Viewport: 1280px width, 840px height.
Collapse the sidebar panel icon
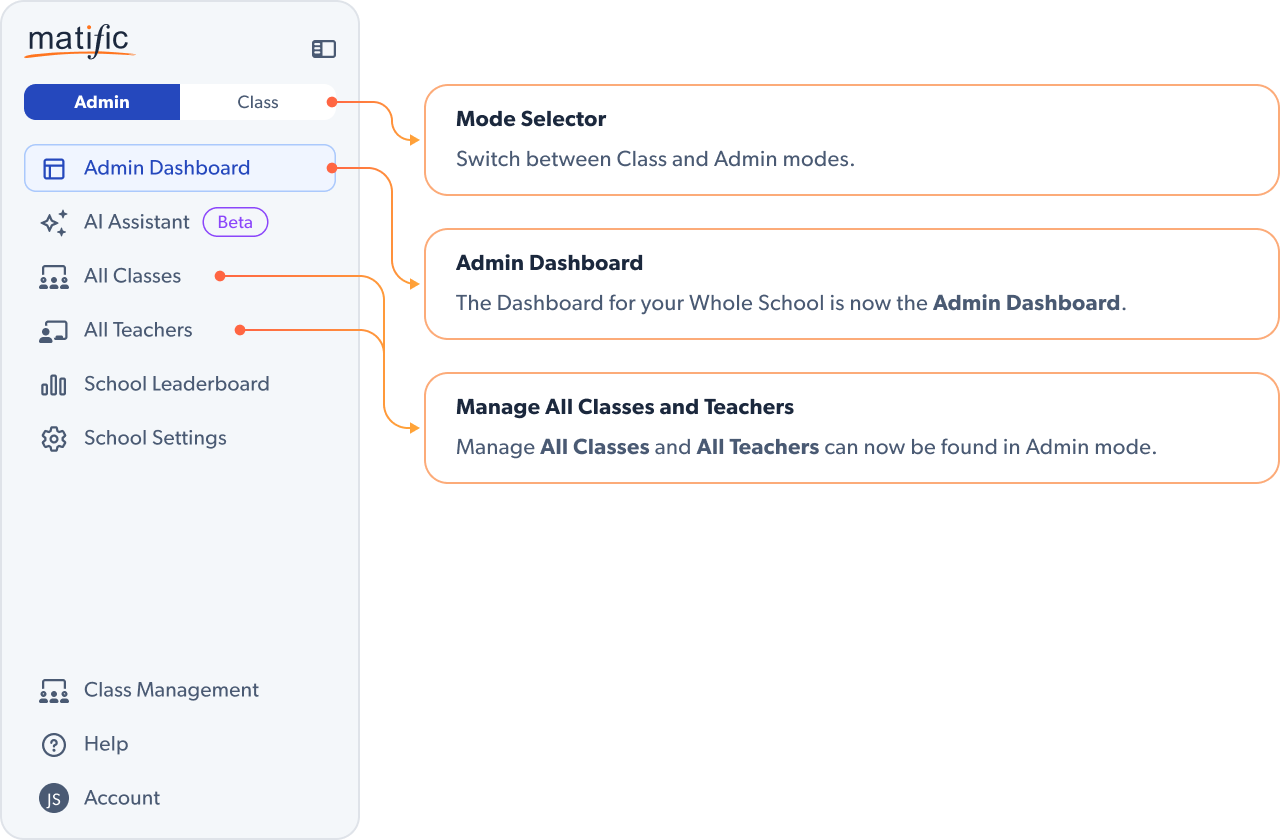coord(324,49)
